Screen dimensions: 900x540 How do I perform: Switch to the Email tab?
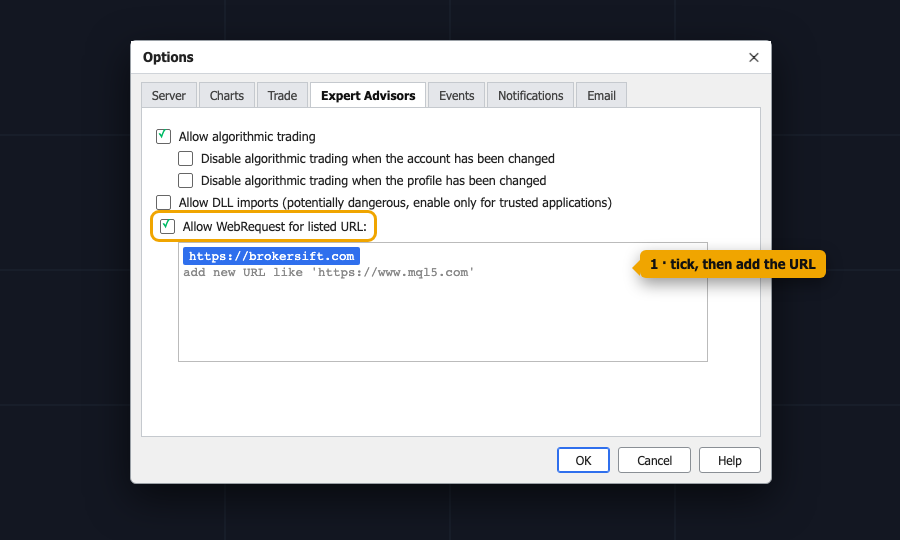(x=601, y=95)
